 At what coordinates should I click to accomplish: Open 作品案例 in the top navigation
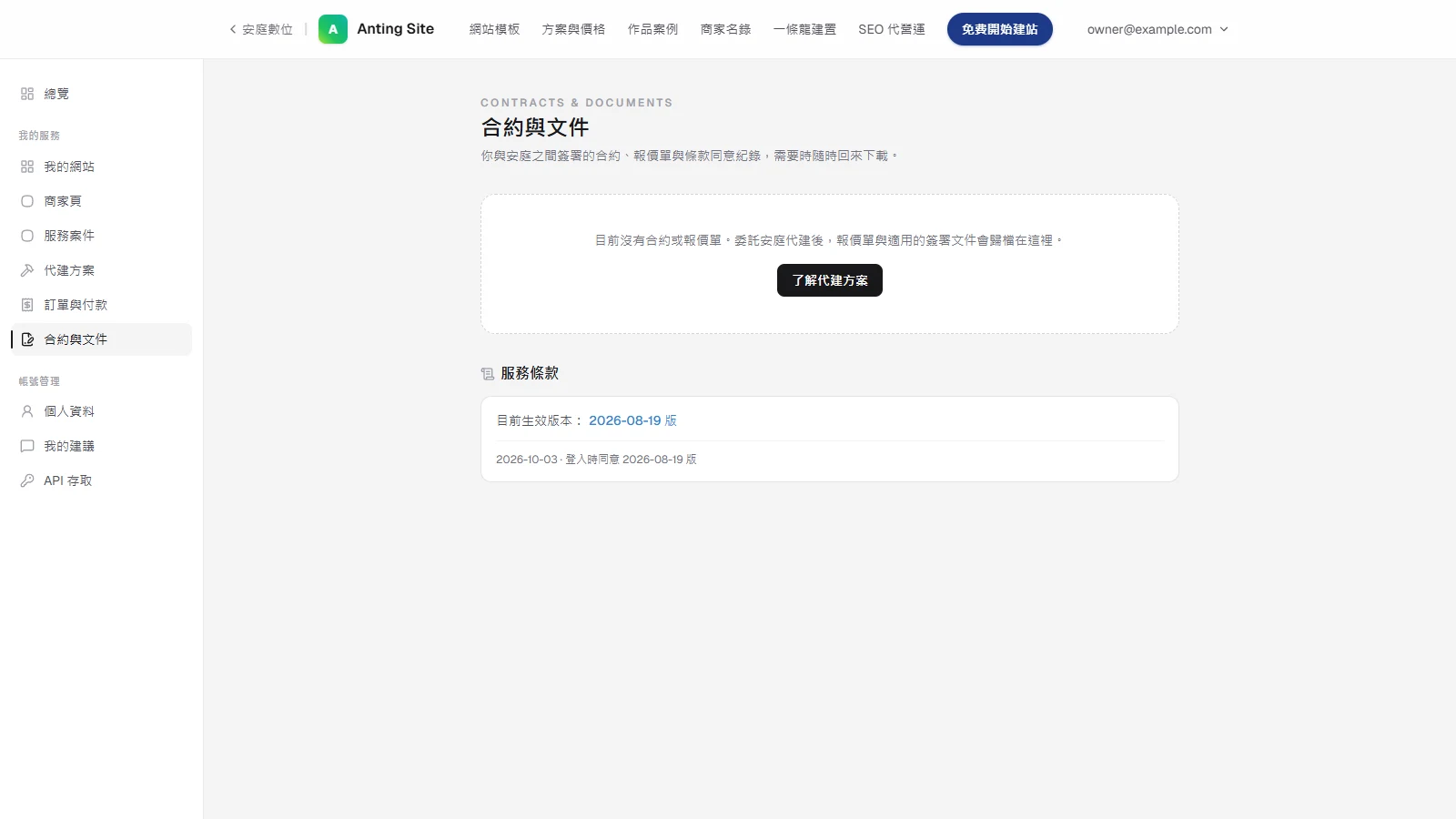pyautogui.click(x=652, y=29)
